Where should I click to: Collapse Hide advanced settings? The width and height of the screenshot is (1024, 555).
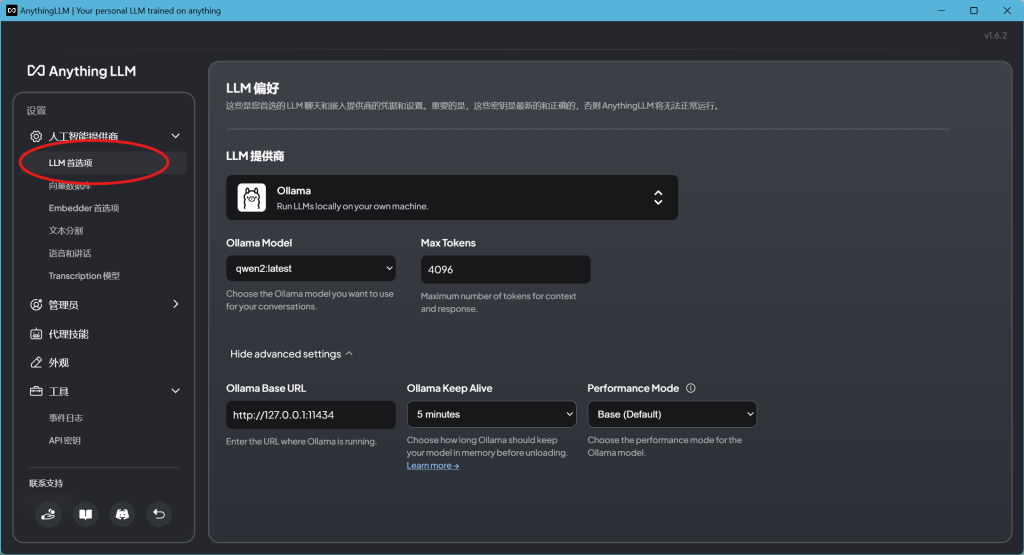click(x=291, y=354)
